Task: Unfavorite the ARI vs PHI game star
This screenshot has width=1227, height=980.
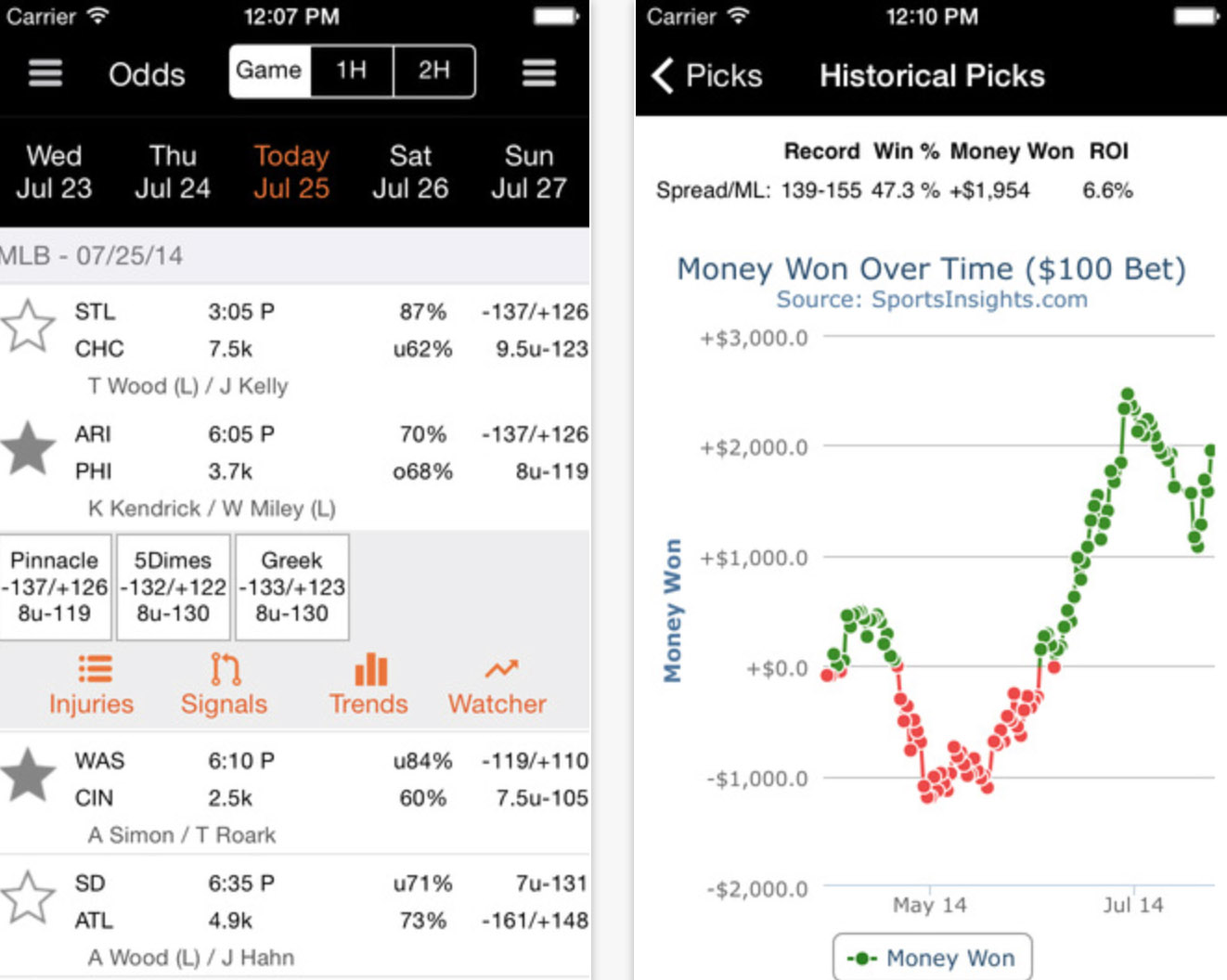Action: pyautogui.click(x=28, y=449)
